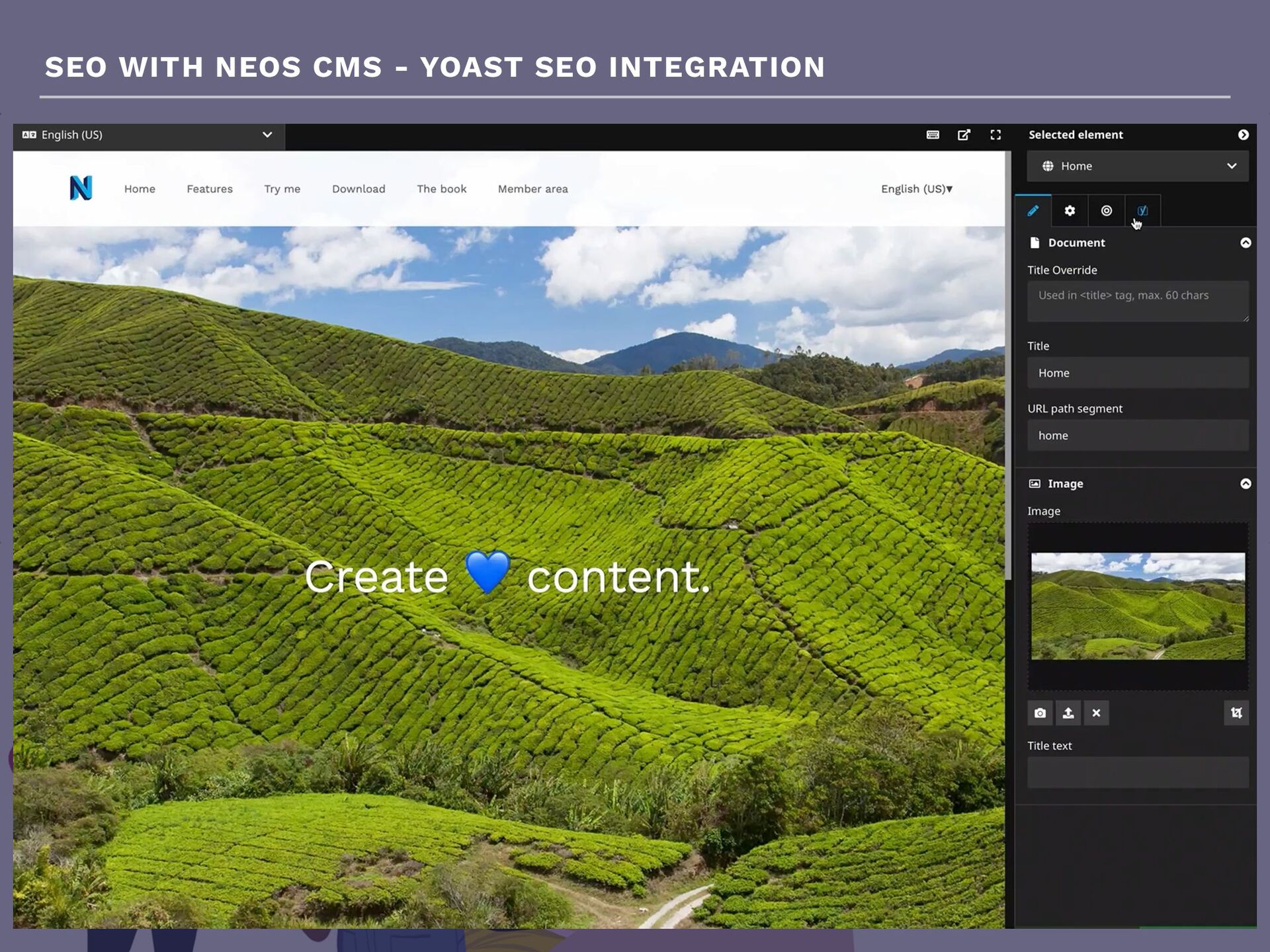This screenshot has height=952, width=1270.
Task: Switch to the gear settings tab
Action: (x=1070, y=211)
